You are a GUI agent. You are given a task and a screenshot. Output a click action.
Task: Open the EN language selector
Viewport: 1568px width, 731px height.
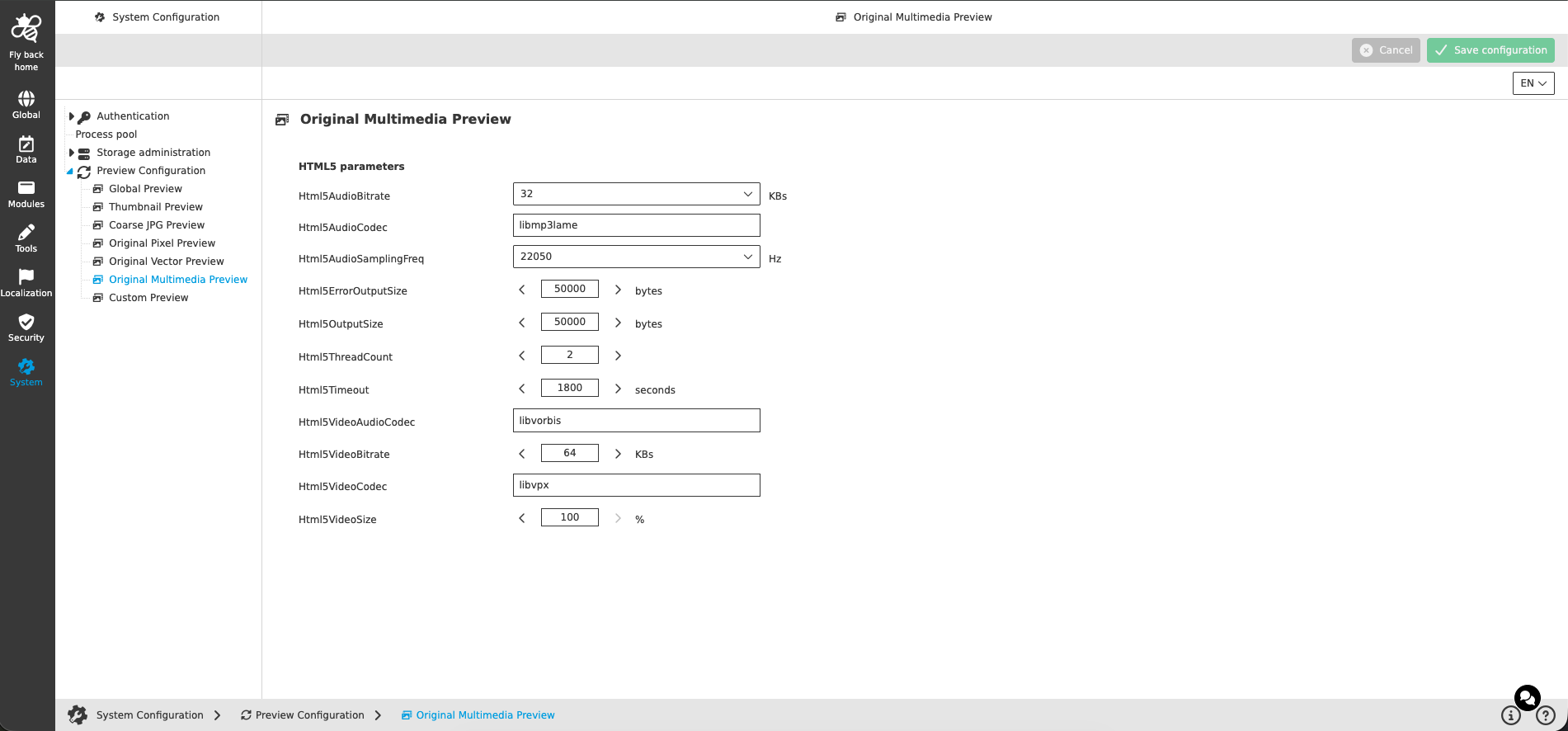point(1533,83)
